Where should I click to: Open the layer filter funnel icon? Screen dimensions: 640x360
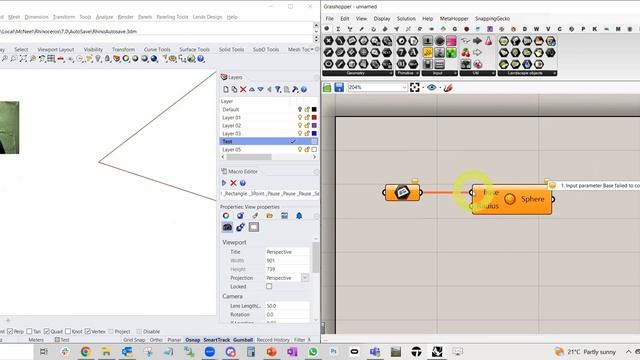[x=278, y=89]
